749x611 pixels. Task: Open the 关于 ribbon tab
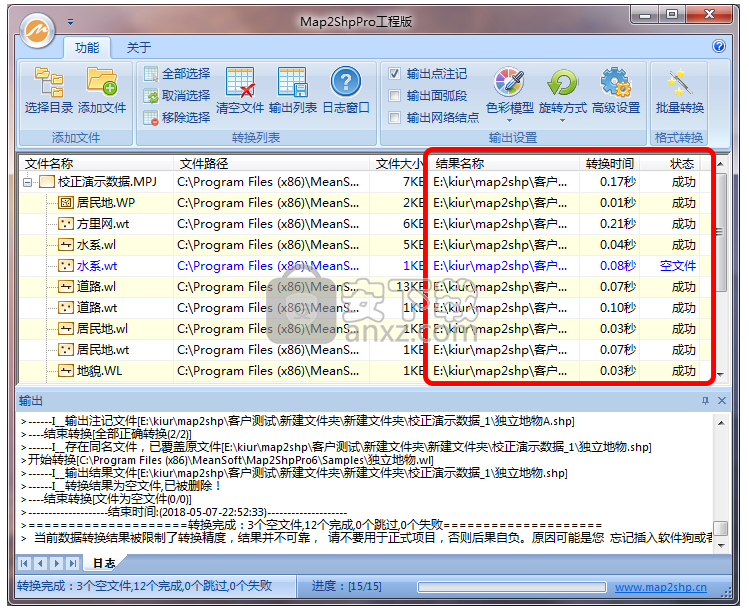pyautogui.click(x=139, y=48)
